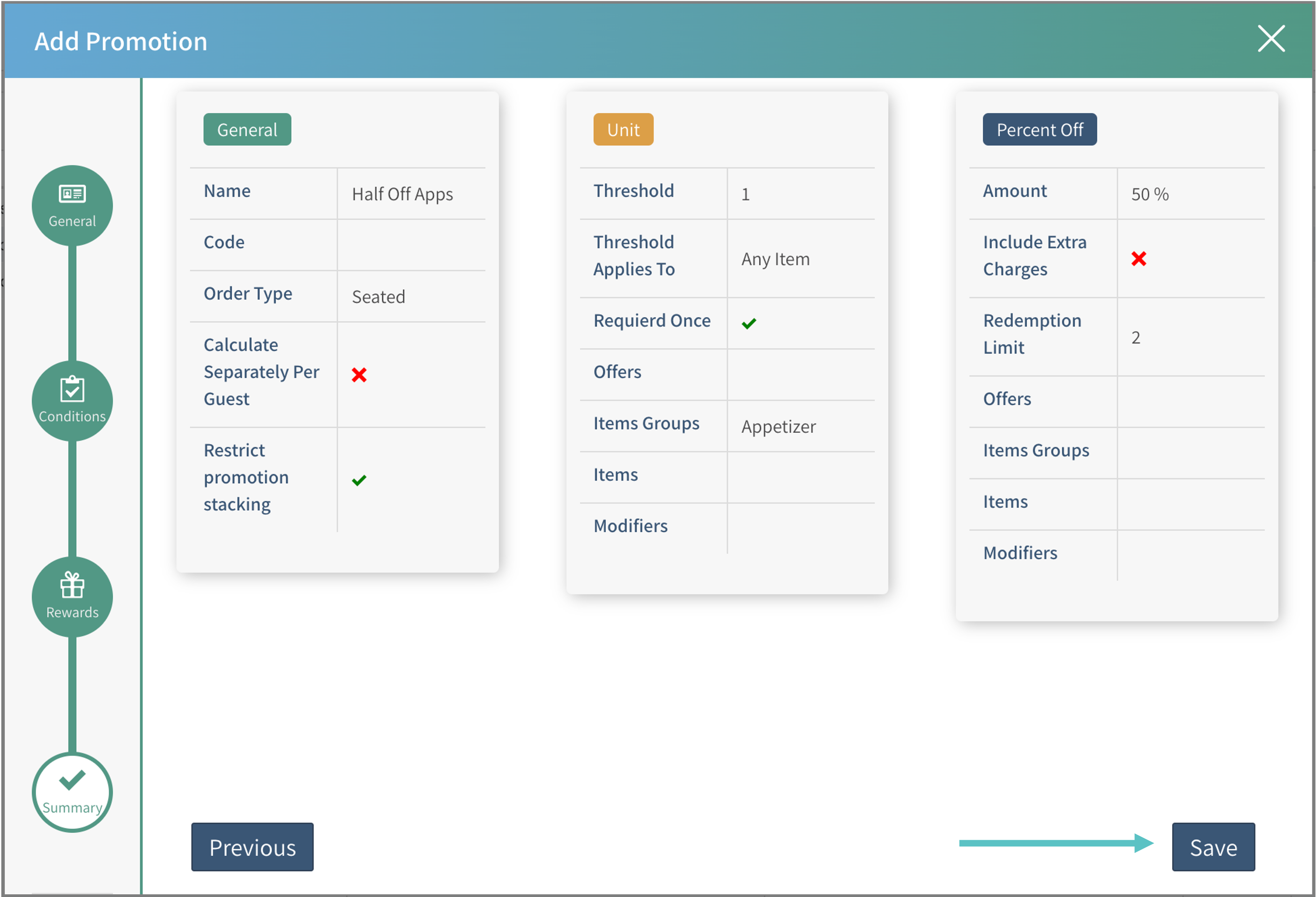Click the 50 % amount value
This screenshot has width=1316, height=897.
(x=1150, y=194)
